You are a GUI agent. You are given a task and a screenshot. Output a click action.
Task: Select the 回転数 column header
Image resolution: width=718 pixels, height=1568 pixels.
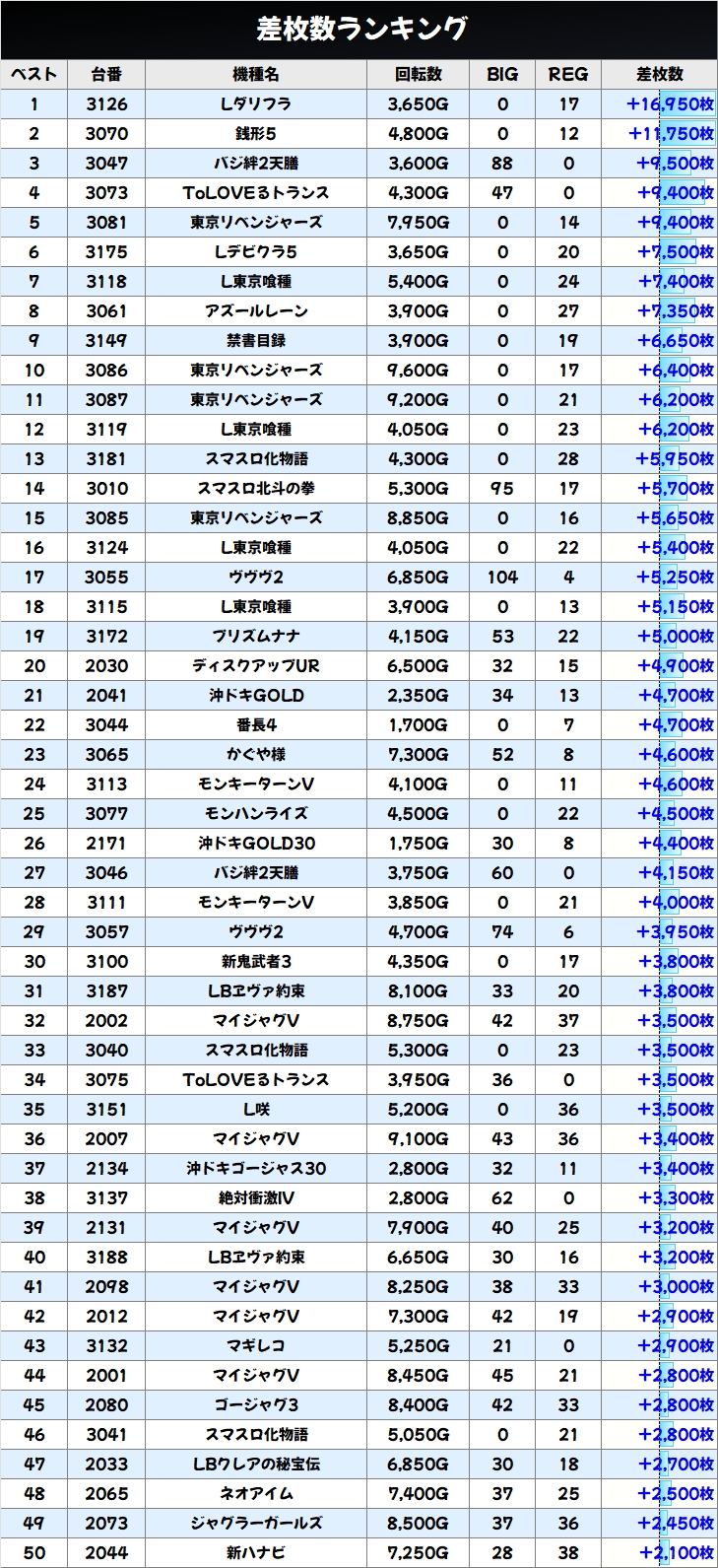coord(419,75)
